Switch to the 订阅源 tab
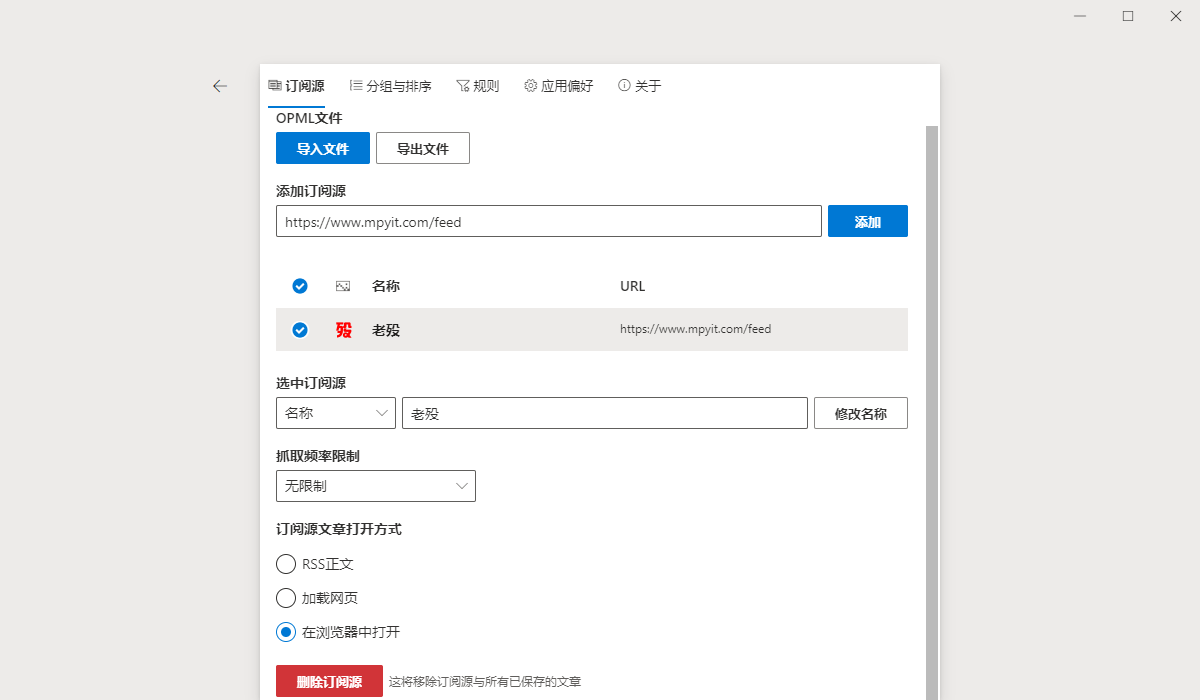This screenshot has width=1200, height=700. point(296,86)
